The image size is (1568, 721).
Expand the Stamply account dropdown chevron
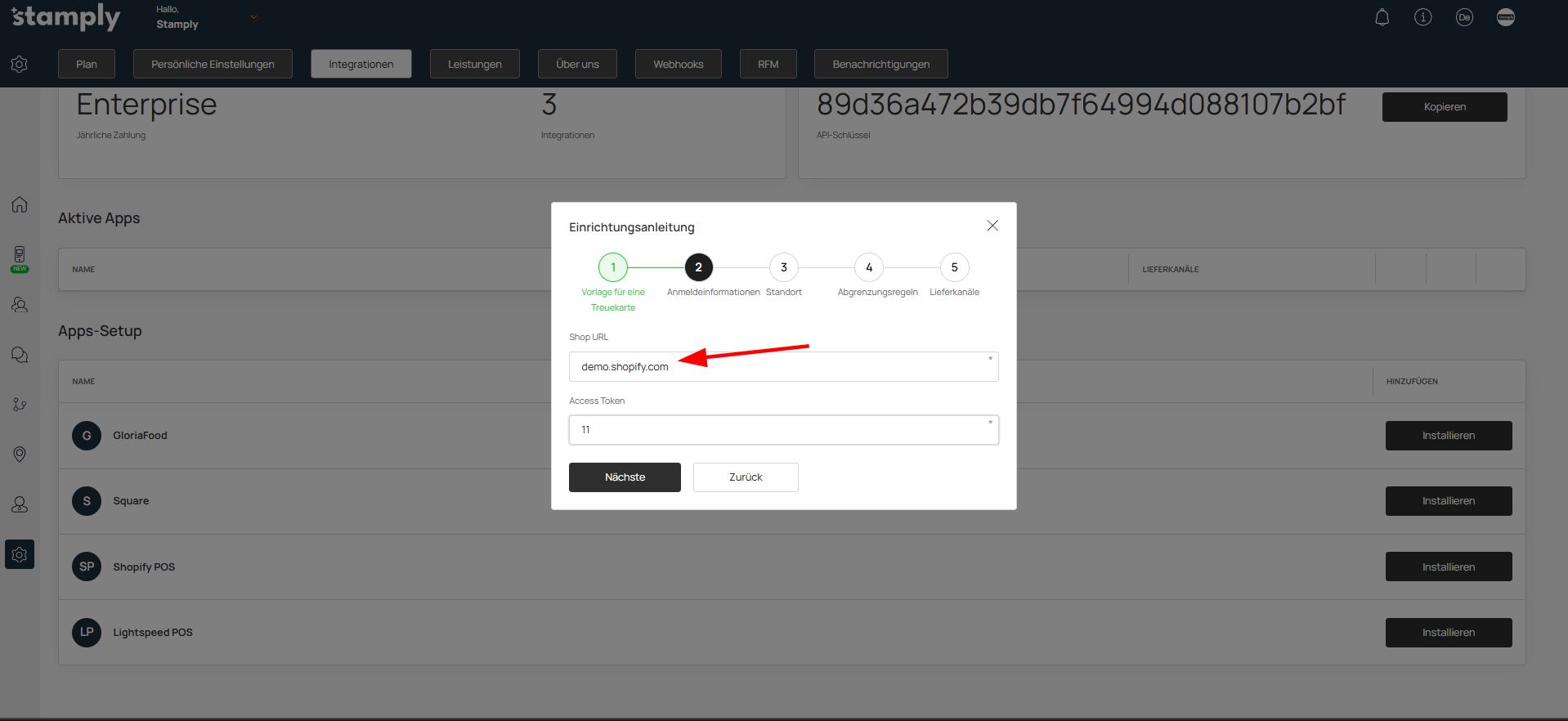pos(253,17)
